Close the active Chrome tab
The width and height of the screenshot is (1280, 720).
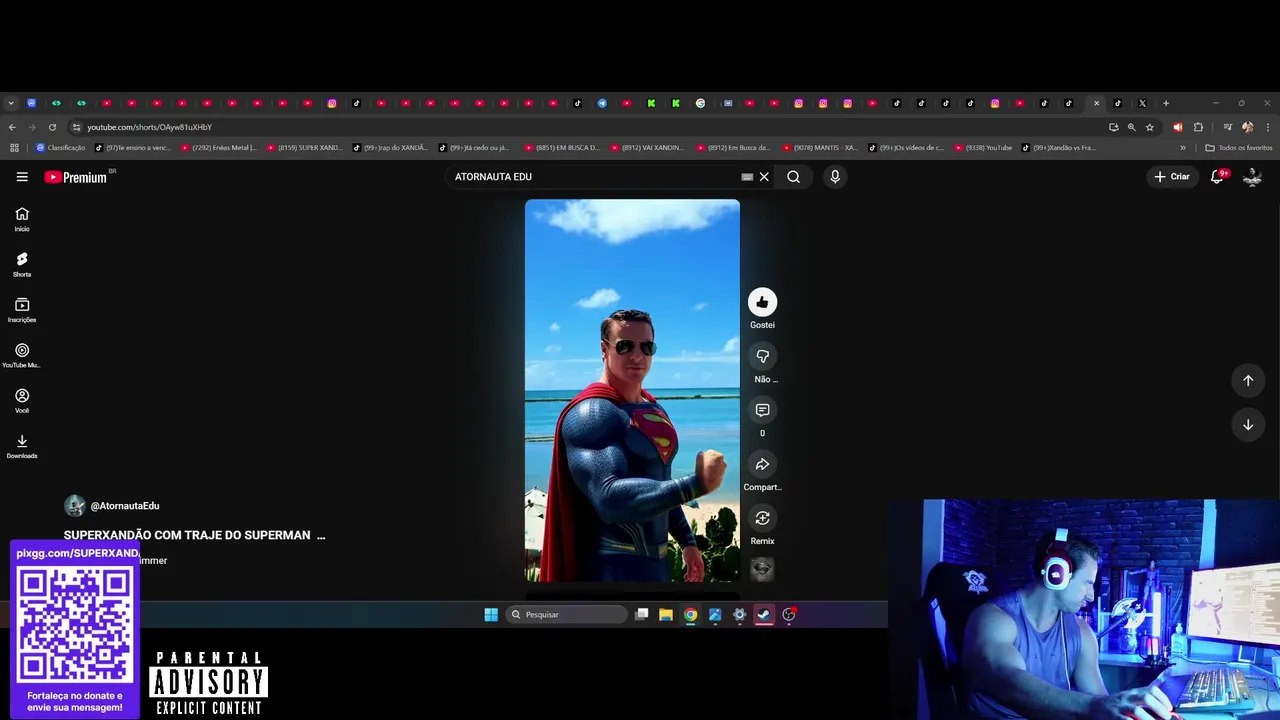pyautogui.click(x=1096, y=103)
